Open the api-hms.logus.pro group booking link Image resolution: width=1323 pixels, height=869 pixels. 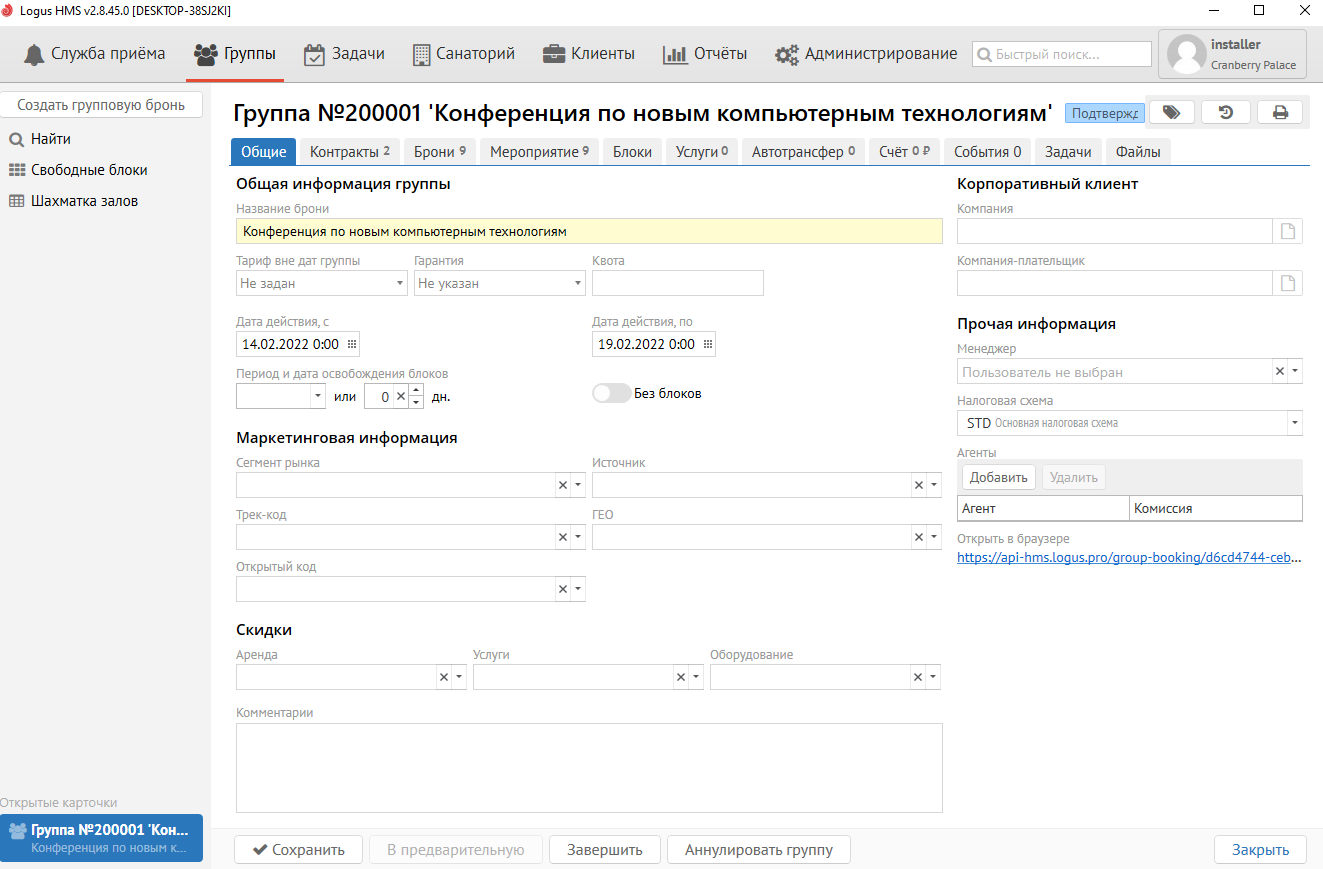[1129, 558]
